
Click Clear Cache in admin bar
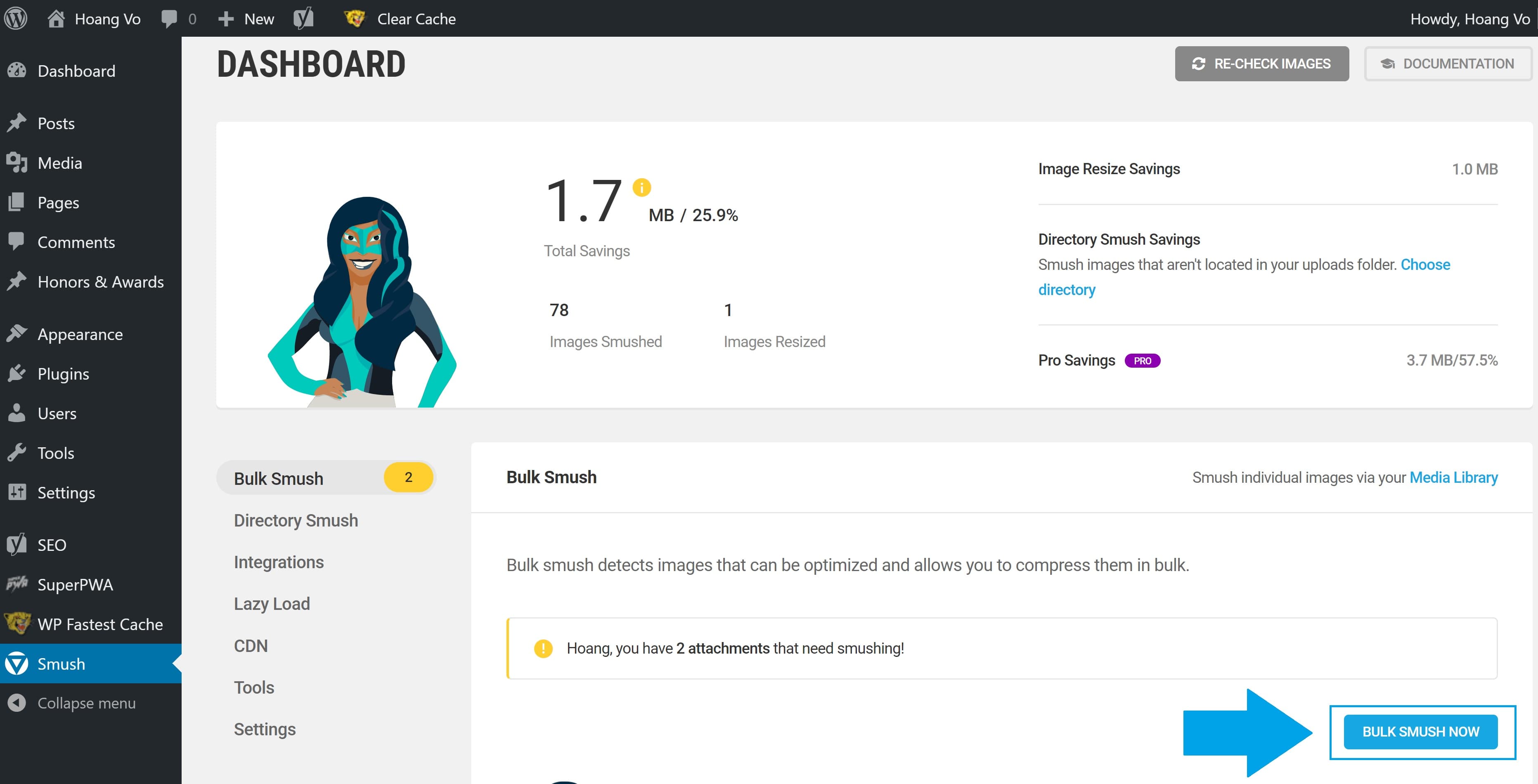tap(416, 19)
